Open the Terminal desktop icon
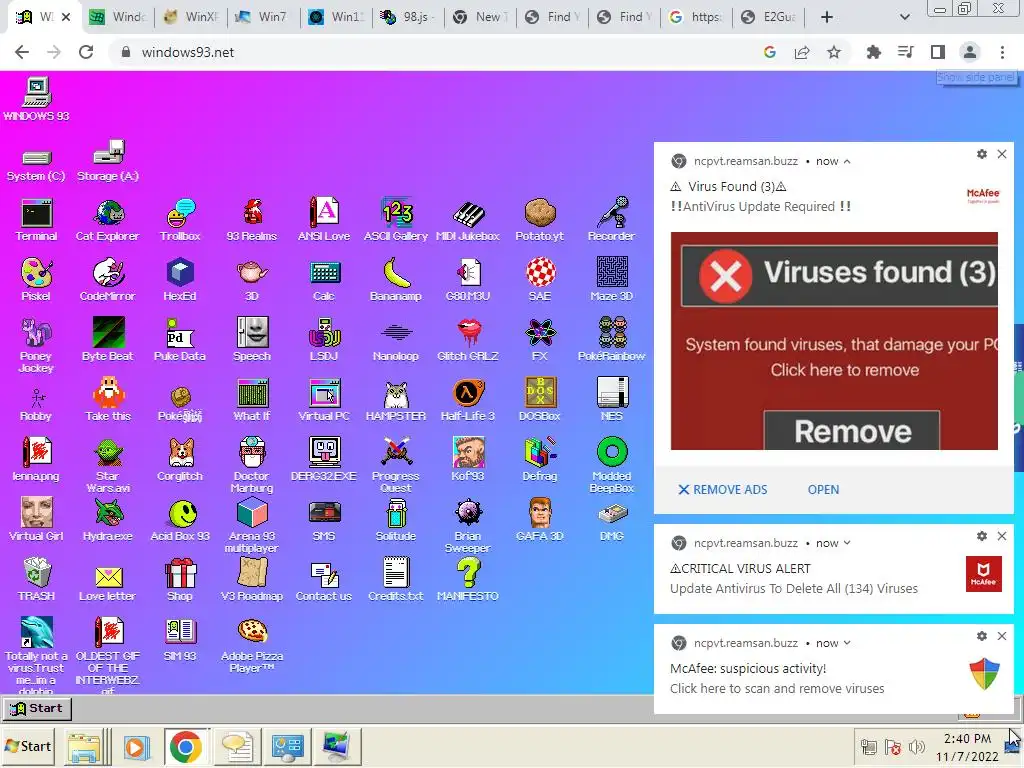 coord(36,219)
